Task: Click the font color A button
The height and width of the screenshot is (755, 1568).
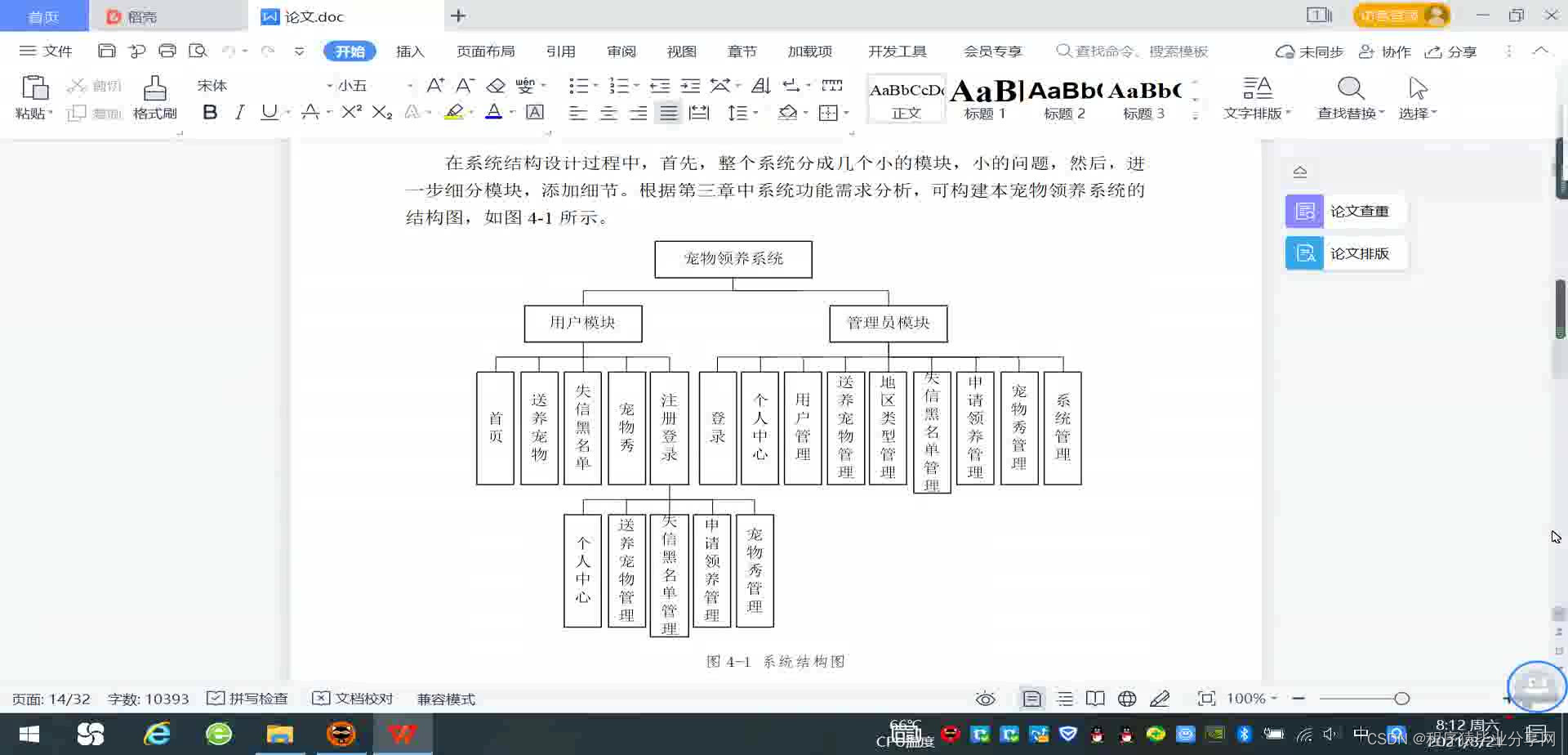Action: pos(494,113)
